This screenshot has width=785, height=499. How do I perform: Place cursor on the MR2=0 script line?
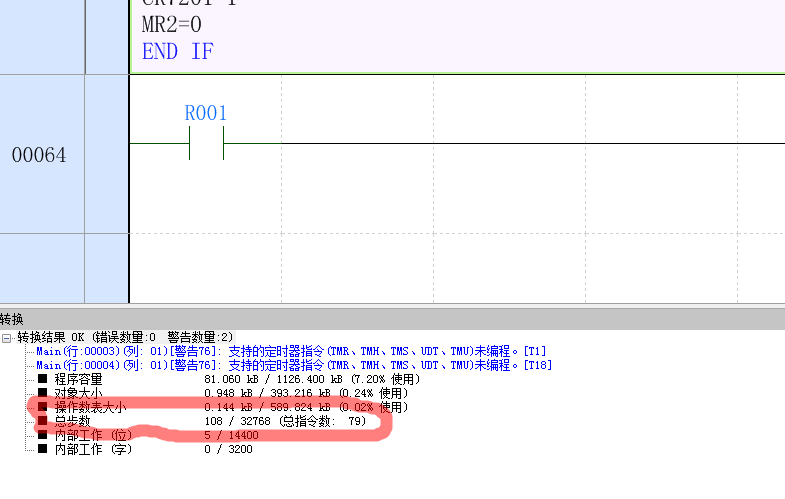click(171, 25)
